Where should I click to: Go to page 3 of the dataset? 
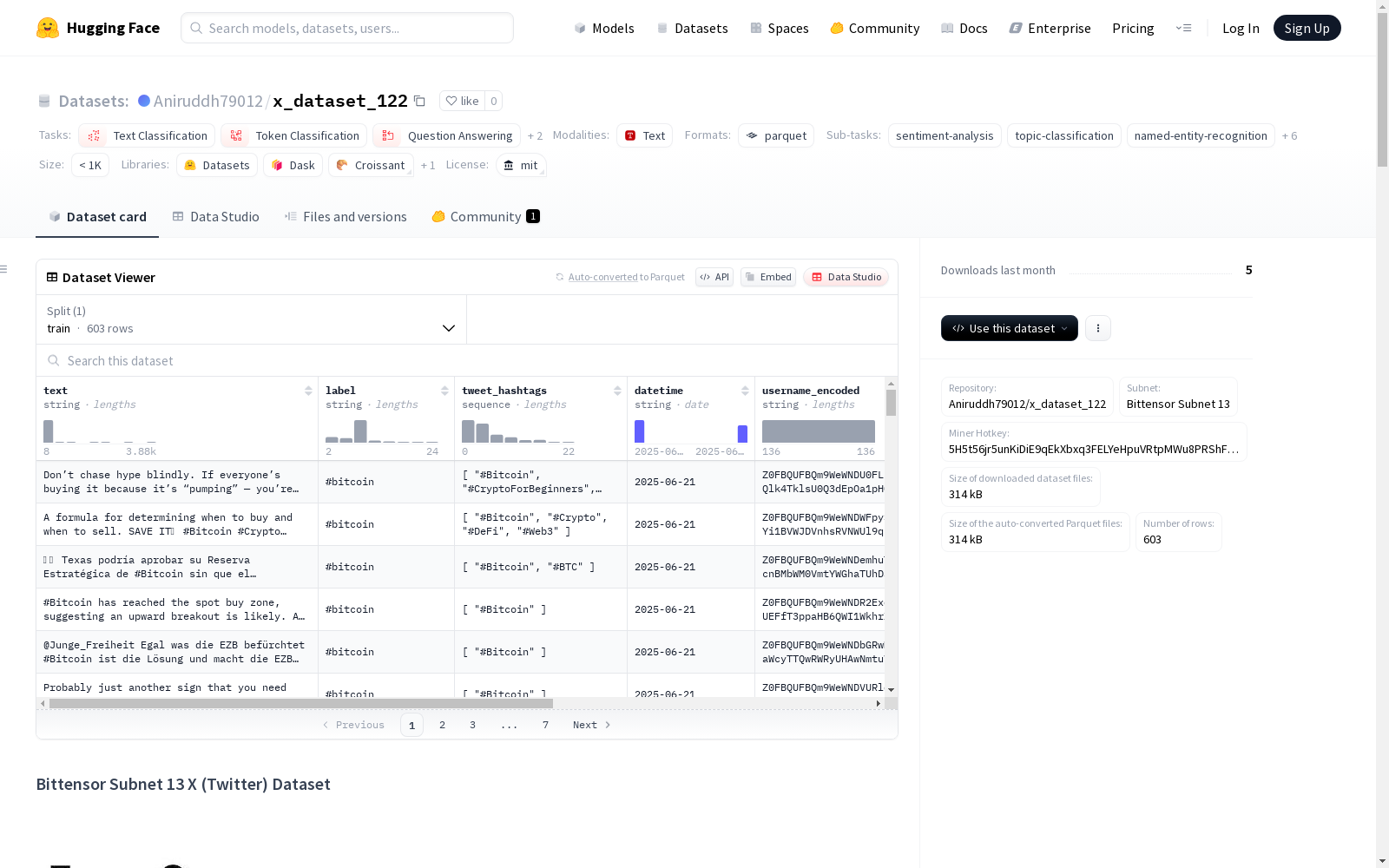472,725
